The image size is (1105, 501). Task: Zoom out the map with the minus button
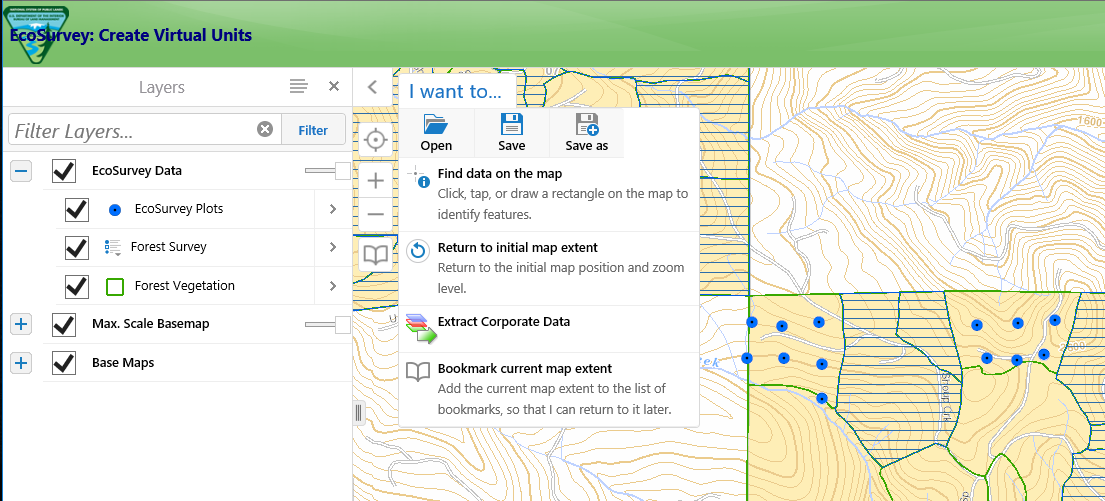click(x=376, y=214)
